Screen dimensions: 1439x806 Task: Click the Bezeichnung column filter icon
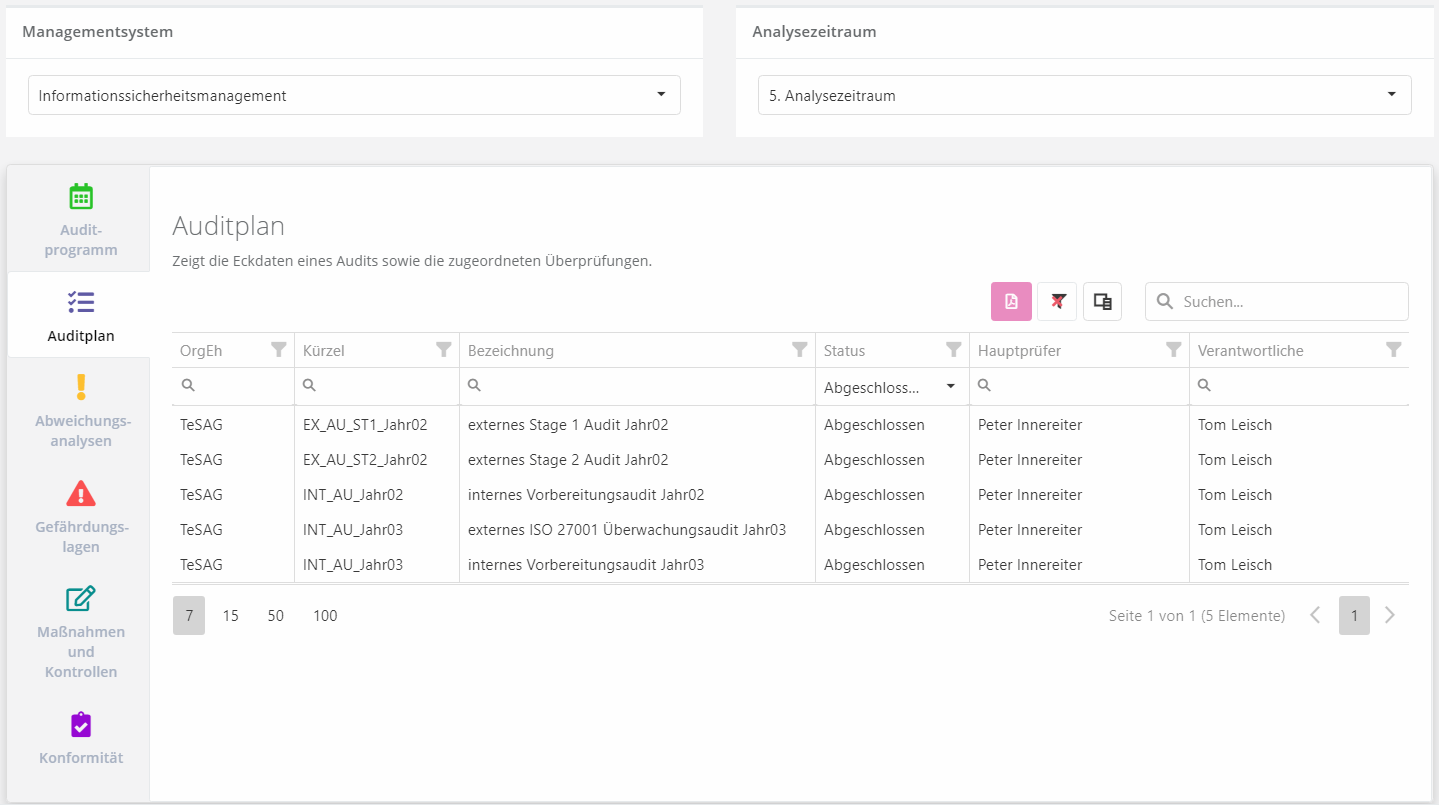tap(799, 350)
